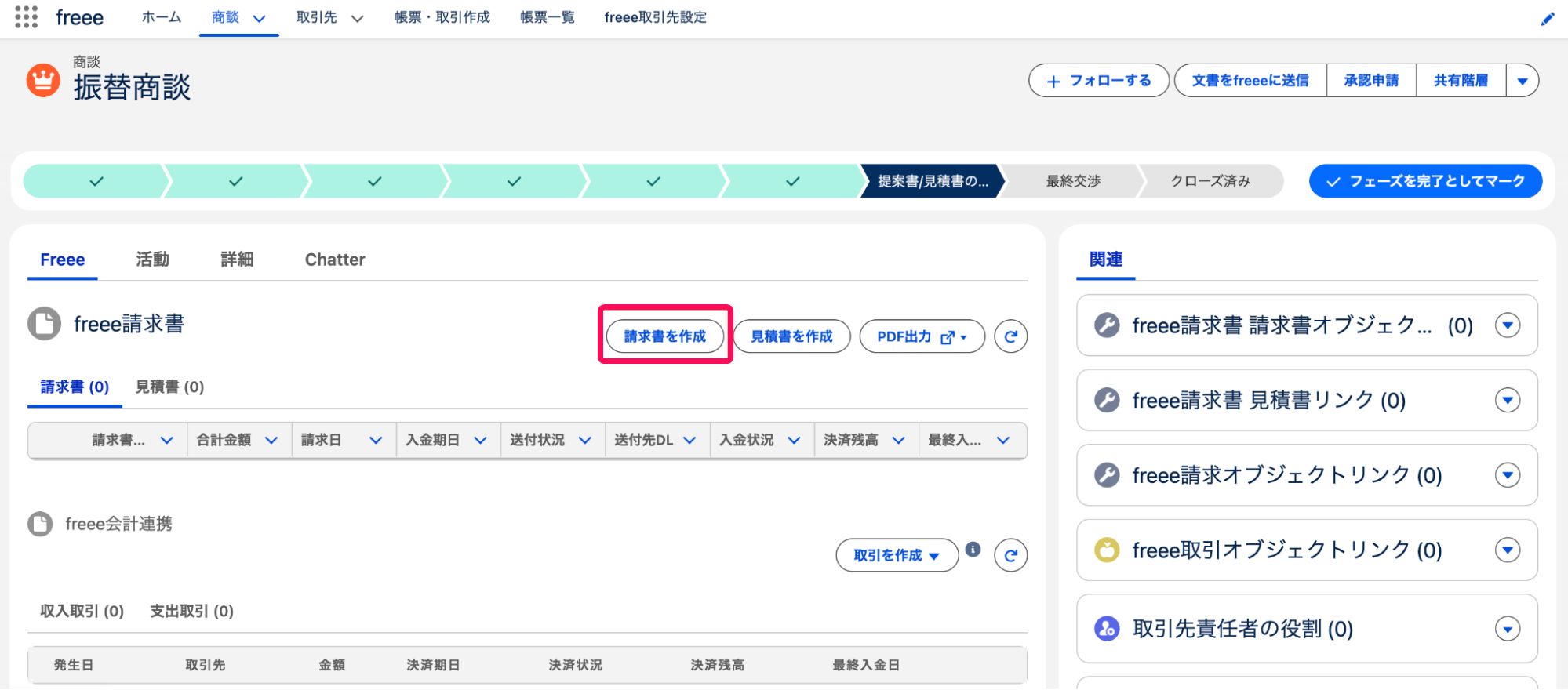
Task: Click the freee請求書 document icon
Action: coord(44,323)
